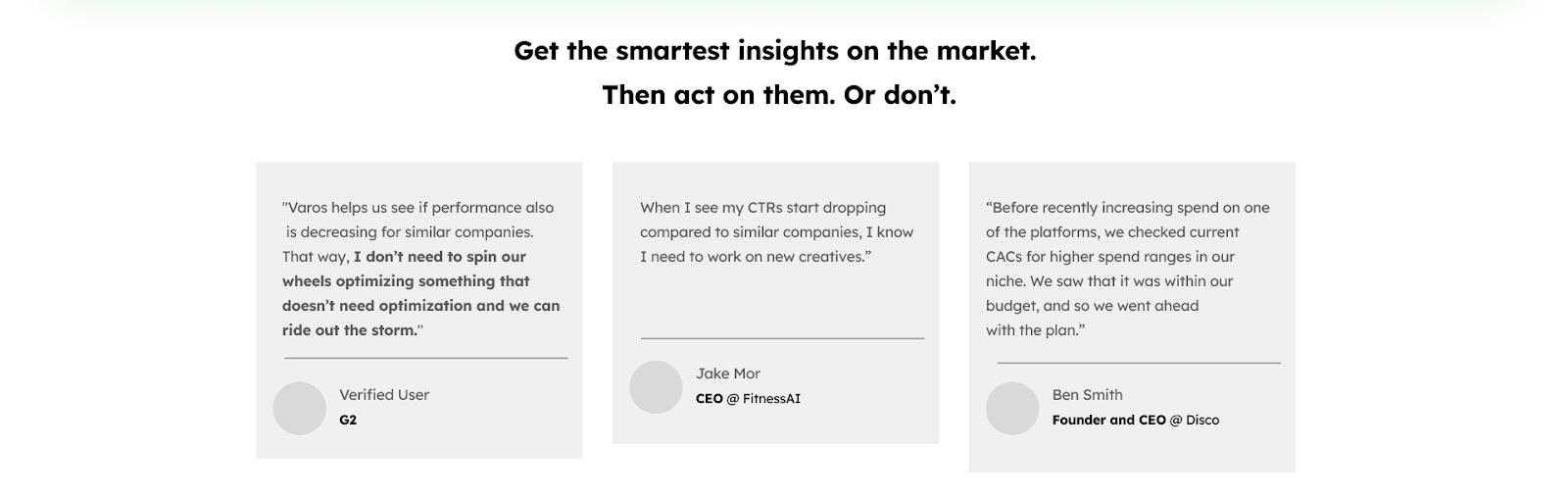Click 'Then act on them. Or don't.' heading
This screenshot has height=498, width=1568.
[779, 95]
